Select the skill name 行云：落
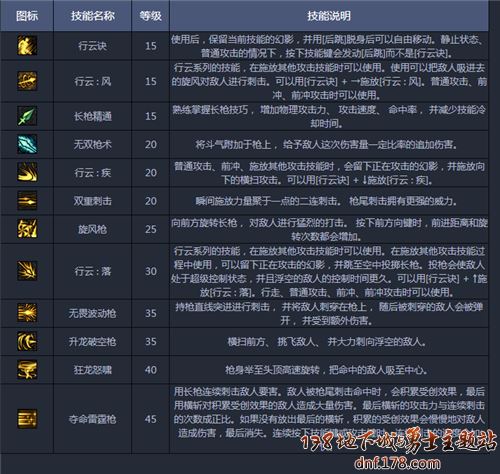Viewport: 500px width, 474px height. [92, 271]
